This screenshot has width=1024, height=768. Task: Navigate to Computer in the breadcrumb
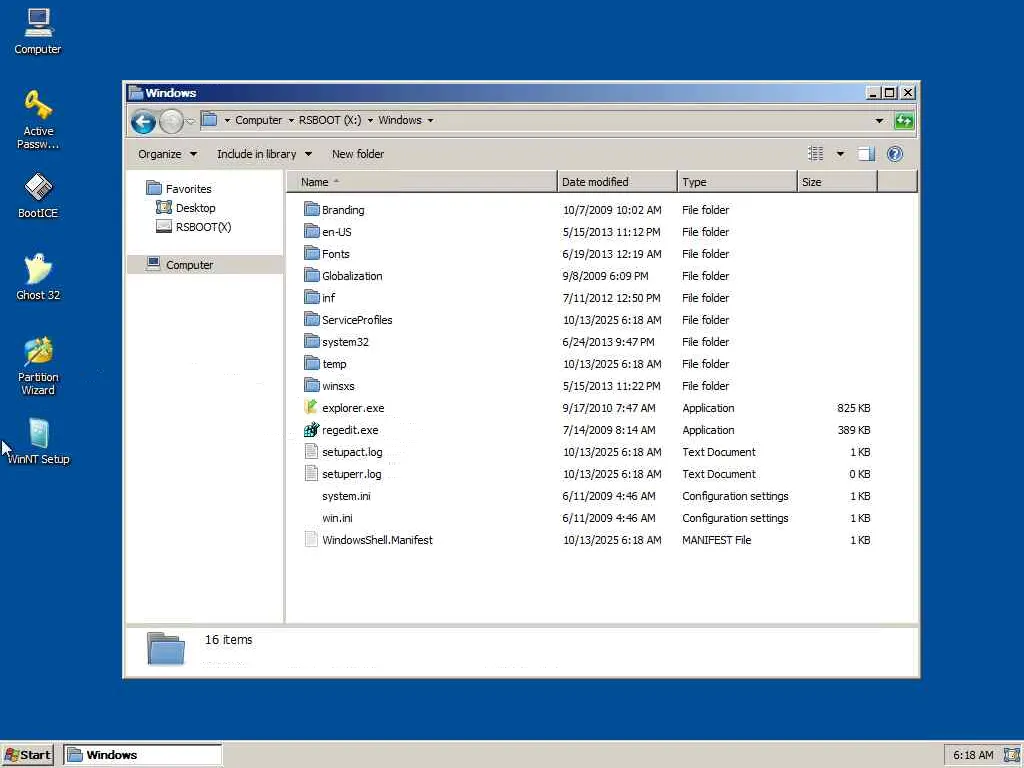pos(259,120)
